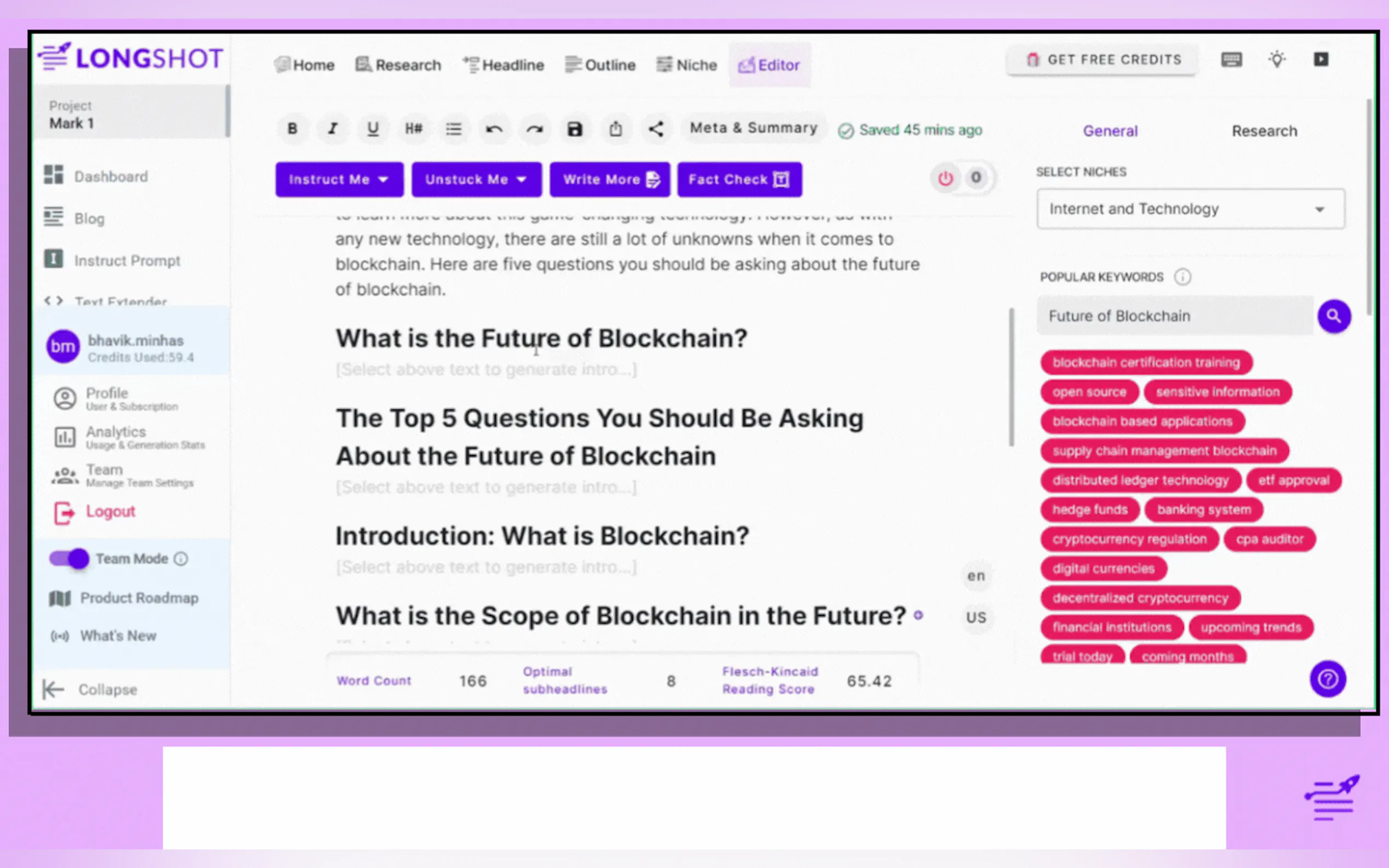
Task: Click the Save document disk icon
Action: (575, 128)
